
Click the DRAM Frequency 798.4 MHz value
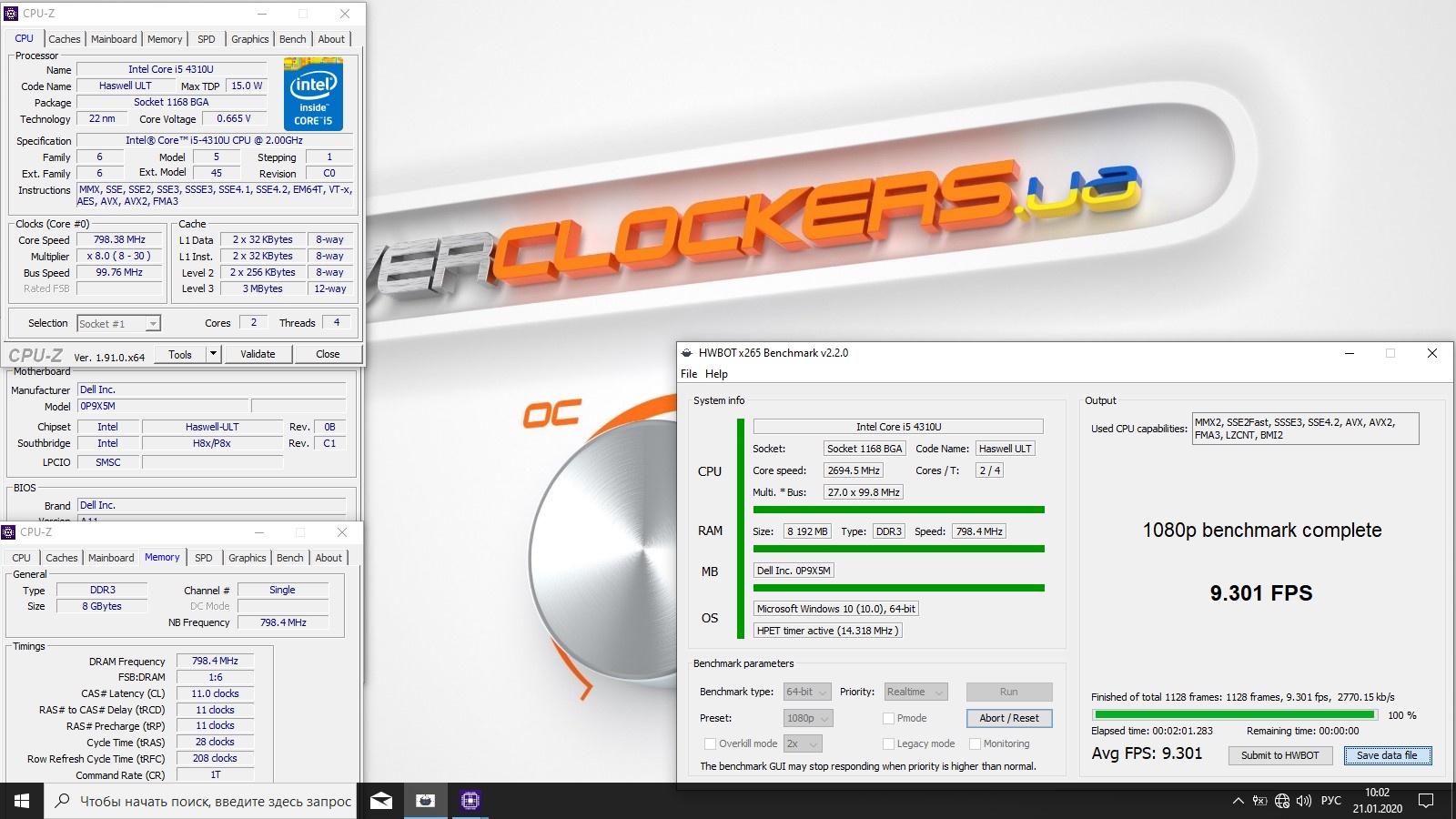point(215,661)
